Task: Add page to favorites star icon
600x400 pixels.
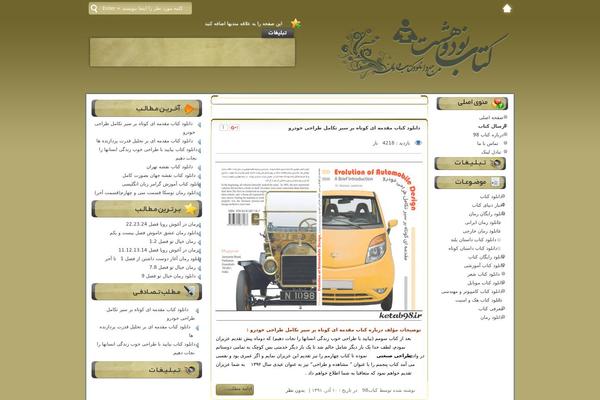Action: 295,24
